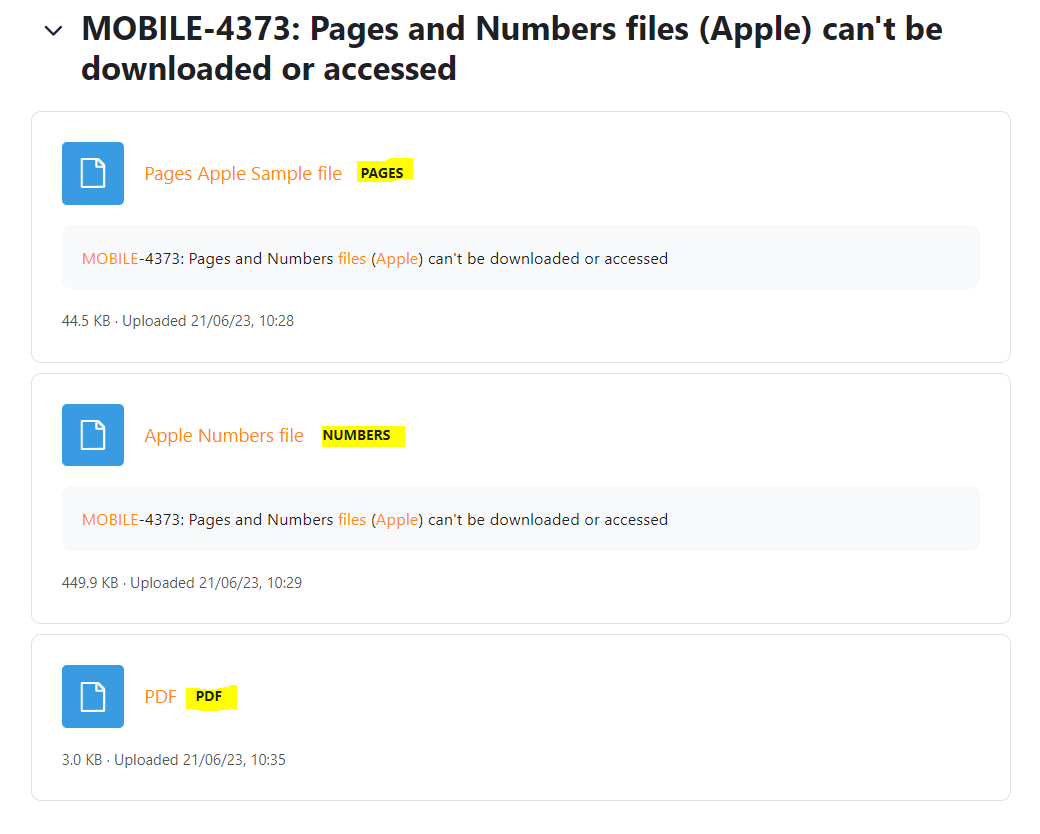Collapse the MOBILE-4373 section chevron
The width and height of the screenshot is (1040, 834).
point(53,31)
